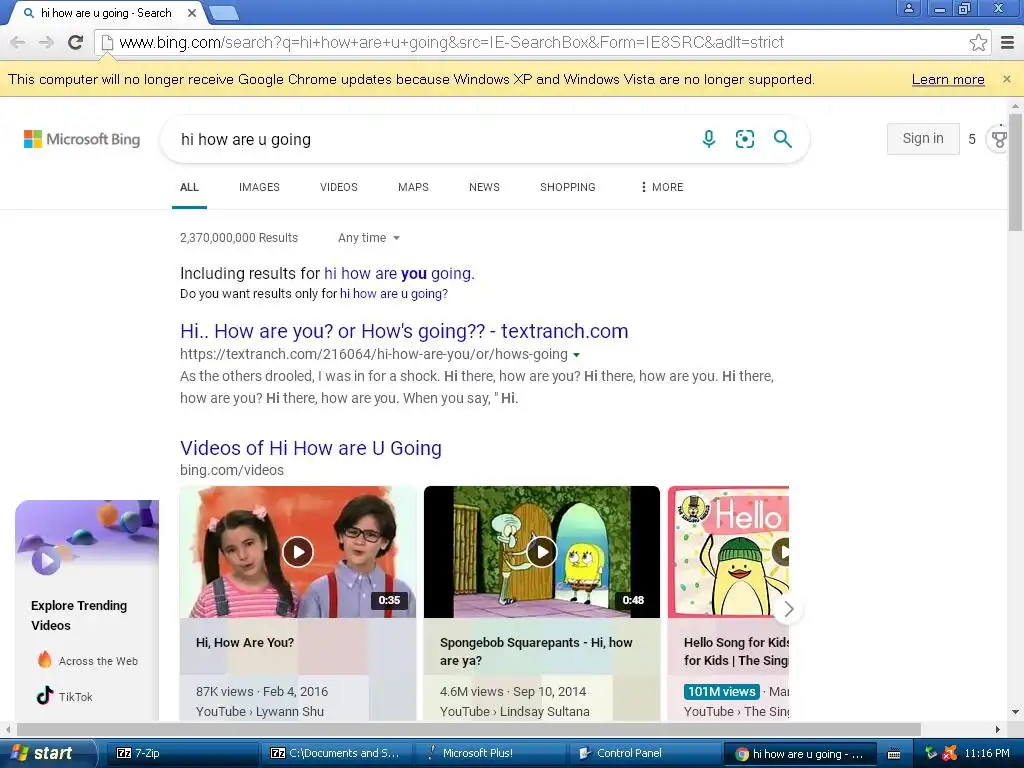Click the Sign in button
Screen dimensions: 1024x768
click(923, 138)
